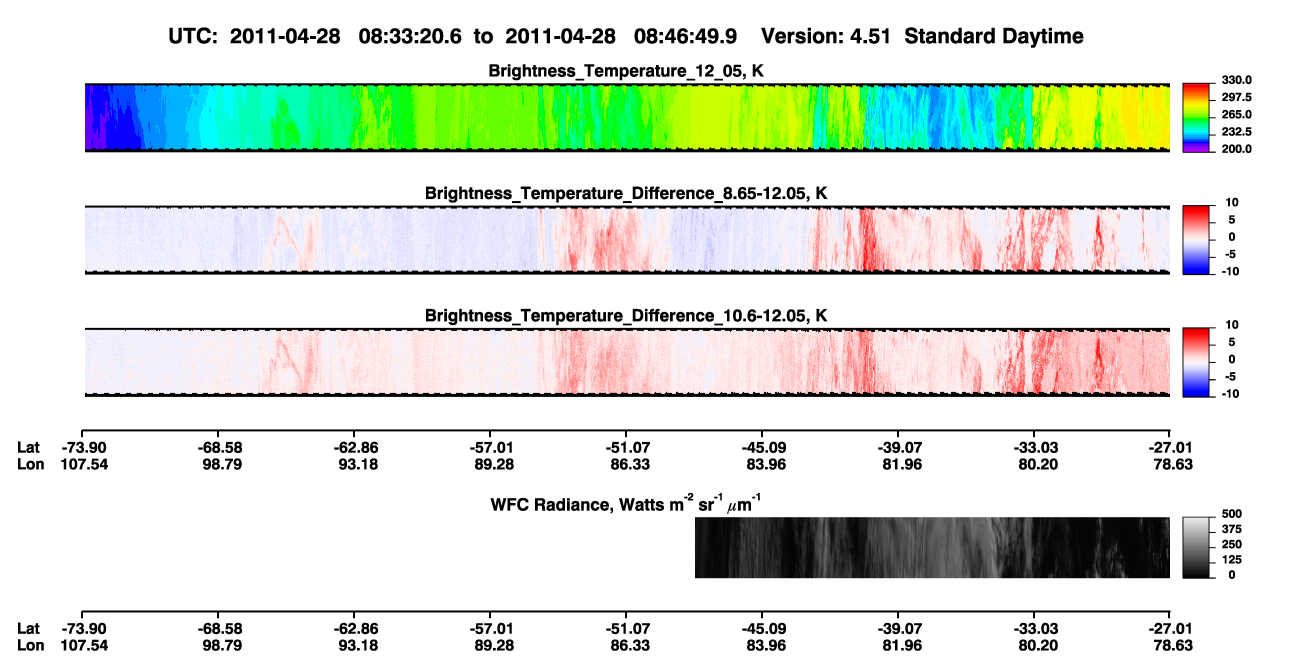Click the 'Version: 4.51' text in header
This screenshot has width=1300, height=667.
pyautogui.click(x=827, y=36)
